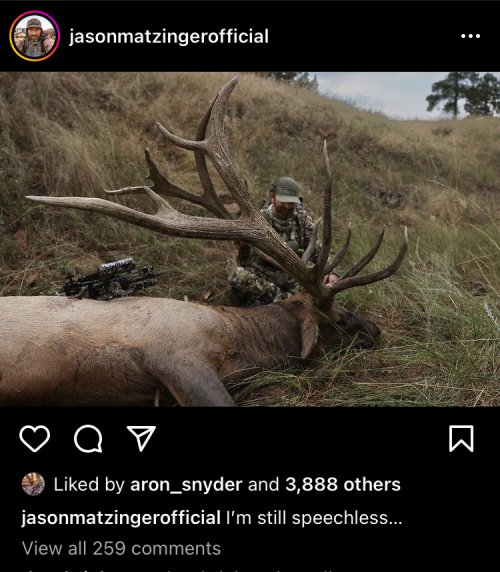Tap the hunter in the camo cap

click(x=279, y=241)
